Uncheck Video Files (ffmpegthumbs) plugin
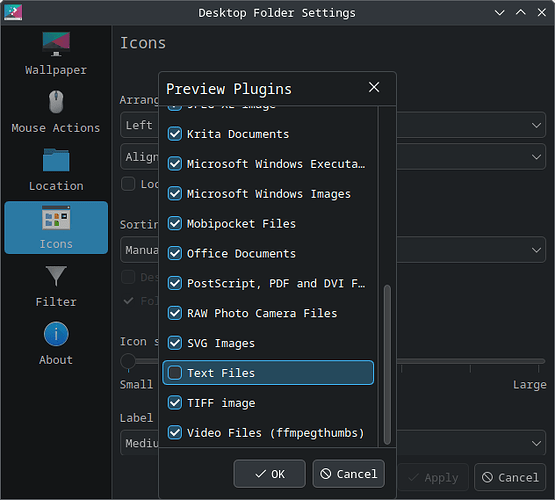Image resolution: width=555 pixels, height=500 pixels. pyautogui.click(x=175, y=432)
